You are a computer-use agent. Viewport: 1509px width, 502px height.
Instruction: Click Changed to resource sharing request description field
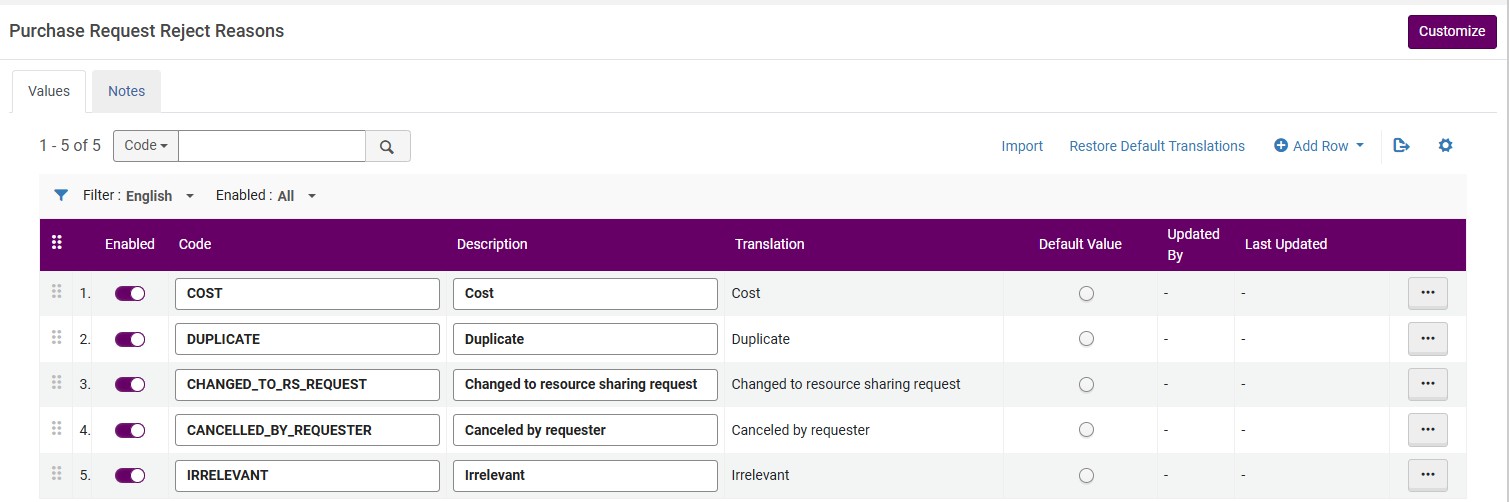(x=585, y=385)
